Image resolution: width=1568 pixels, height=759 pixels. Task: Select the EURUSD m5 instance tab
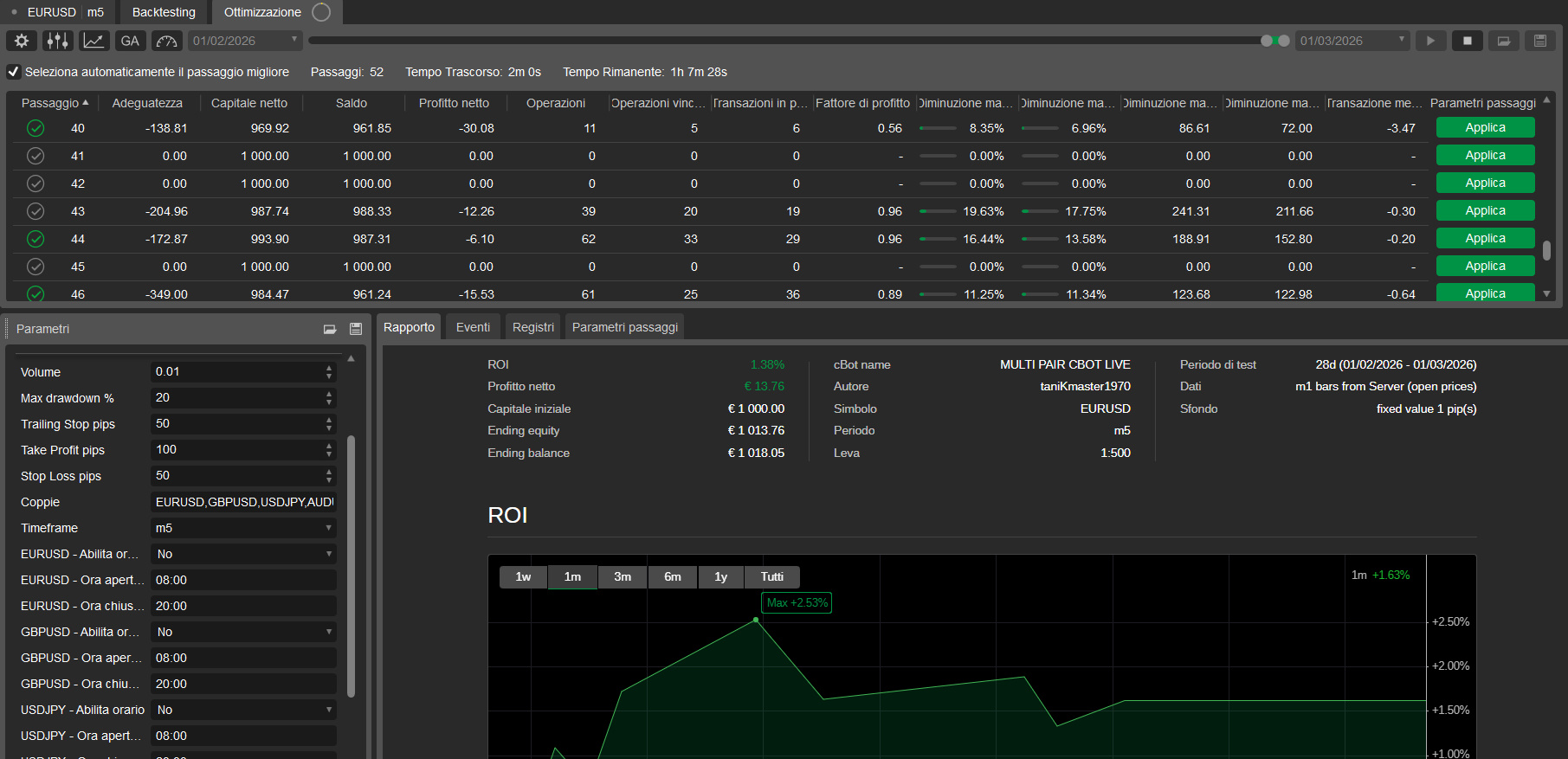pos(58,12)
